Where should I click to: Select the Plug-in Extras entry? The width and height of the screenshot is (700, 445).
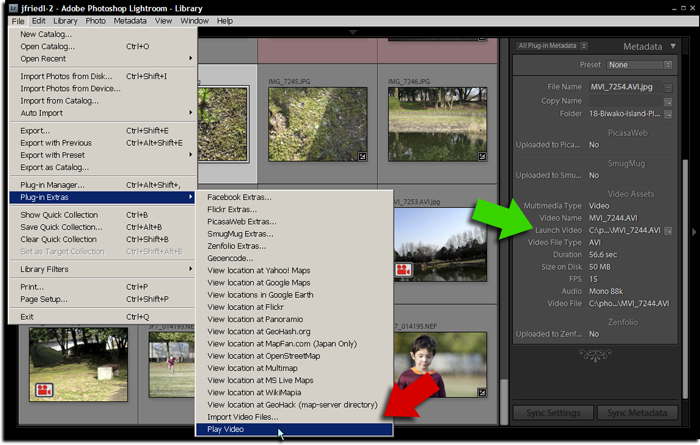coord(102,197)
